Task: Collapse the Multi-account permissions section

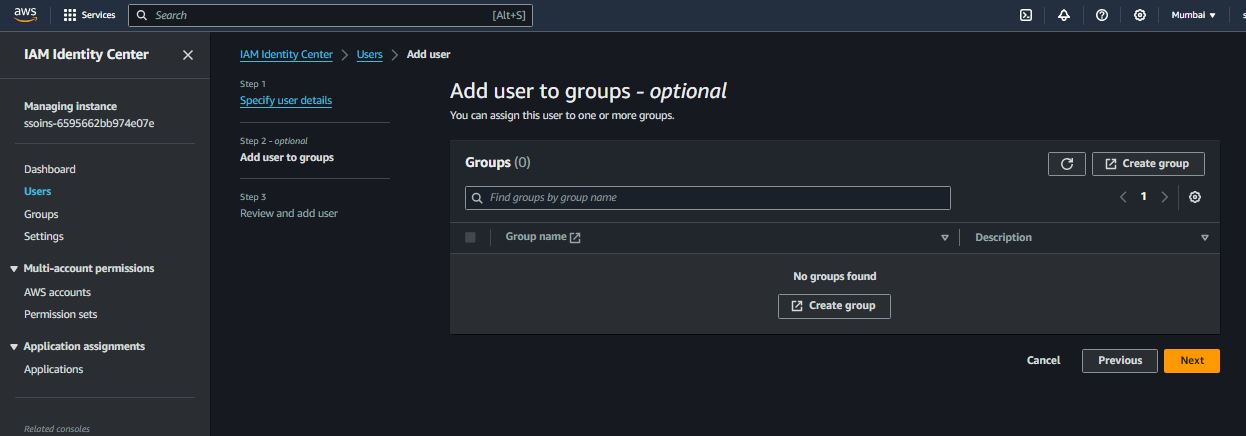Action: pyautogui.click(x=14, y=268)
